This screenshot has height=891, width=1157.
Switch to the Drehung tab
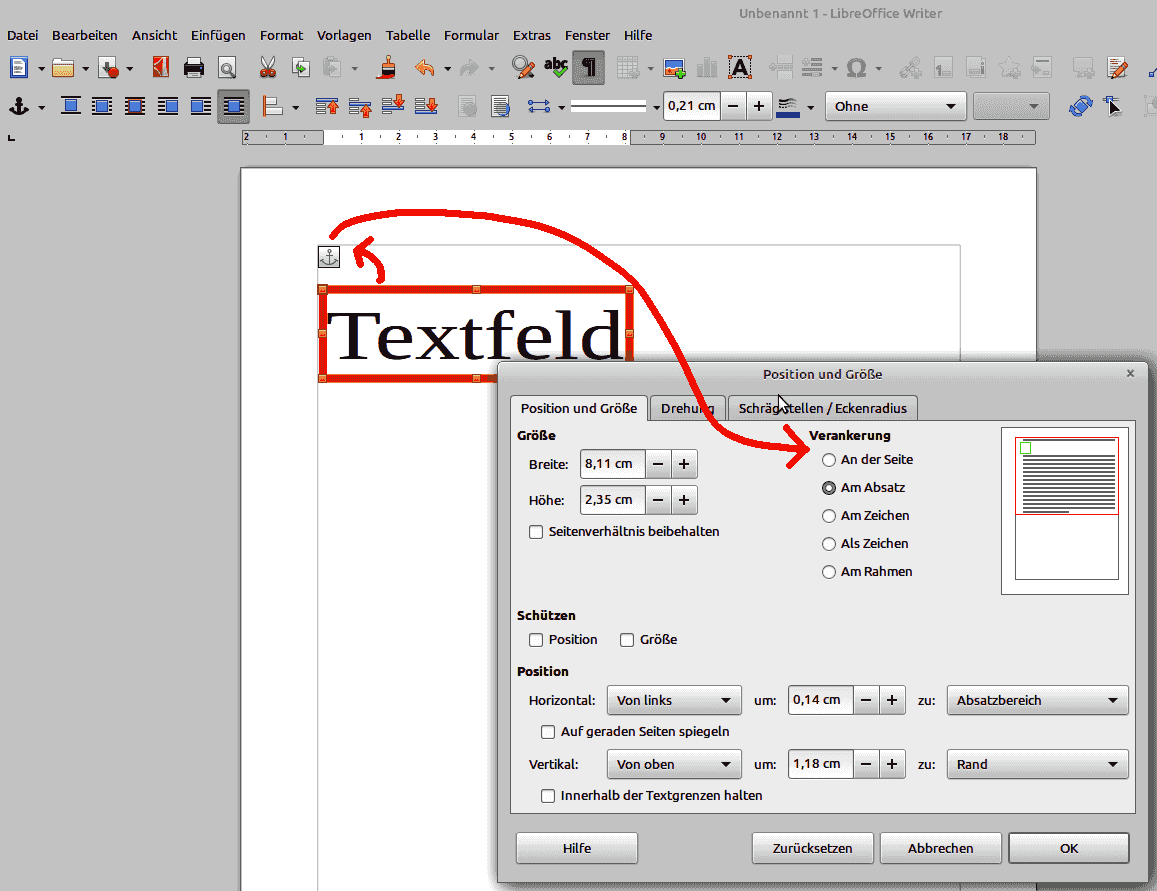[687, 408]
